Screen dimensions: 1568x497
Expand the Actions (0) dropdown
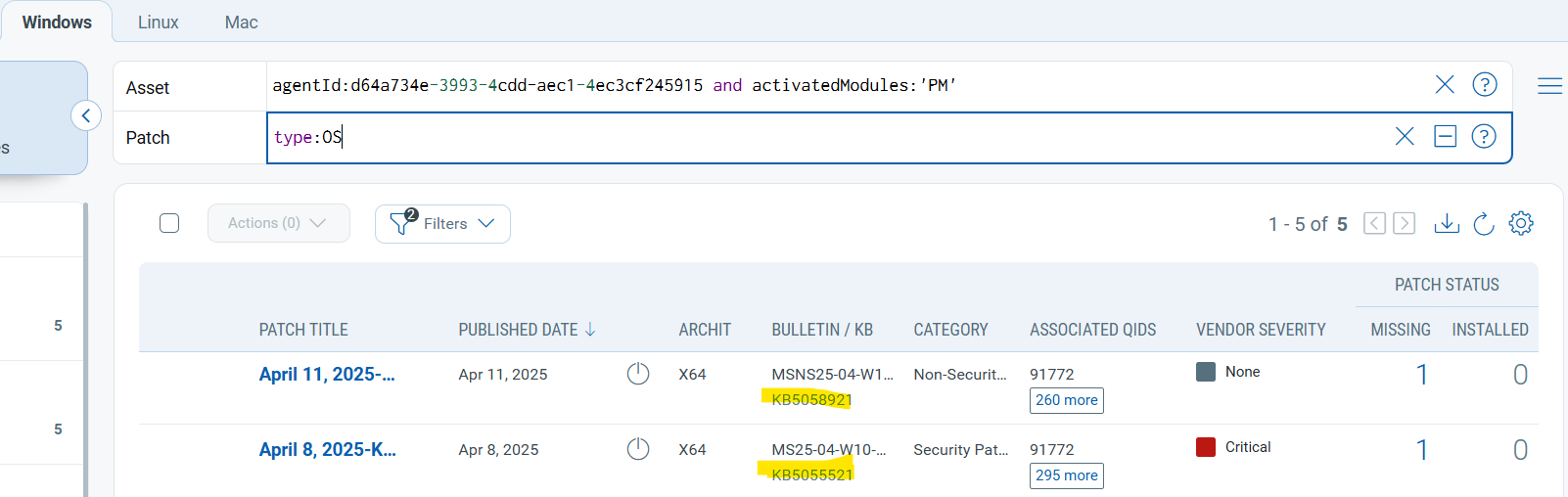(278, 223)
